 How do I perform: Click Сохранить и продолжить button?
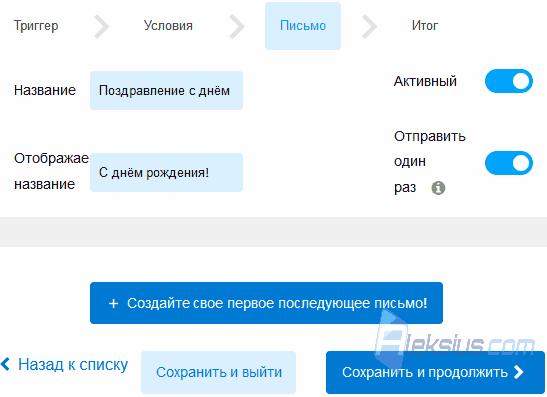[435, 372]
